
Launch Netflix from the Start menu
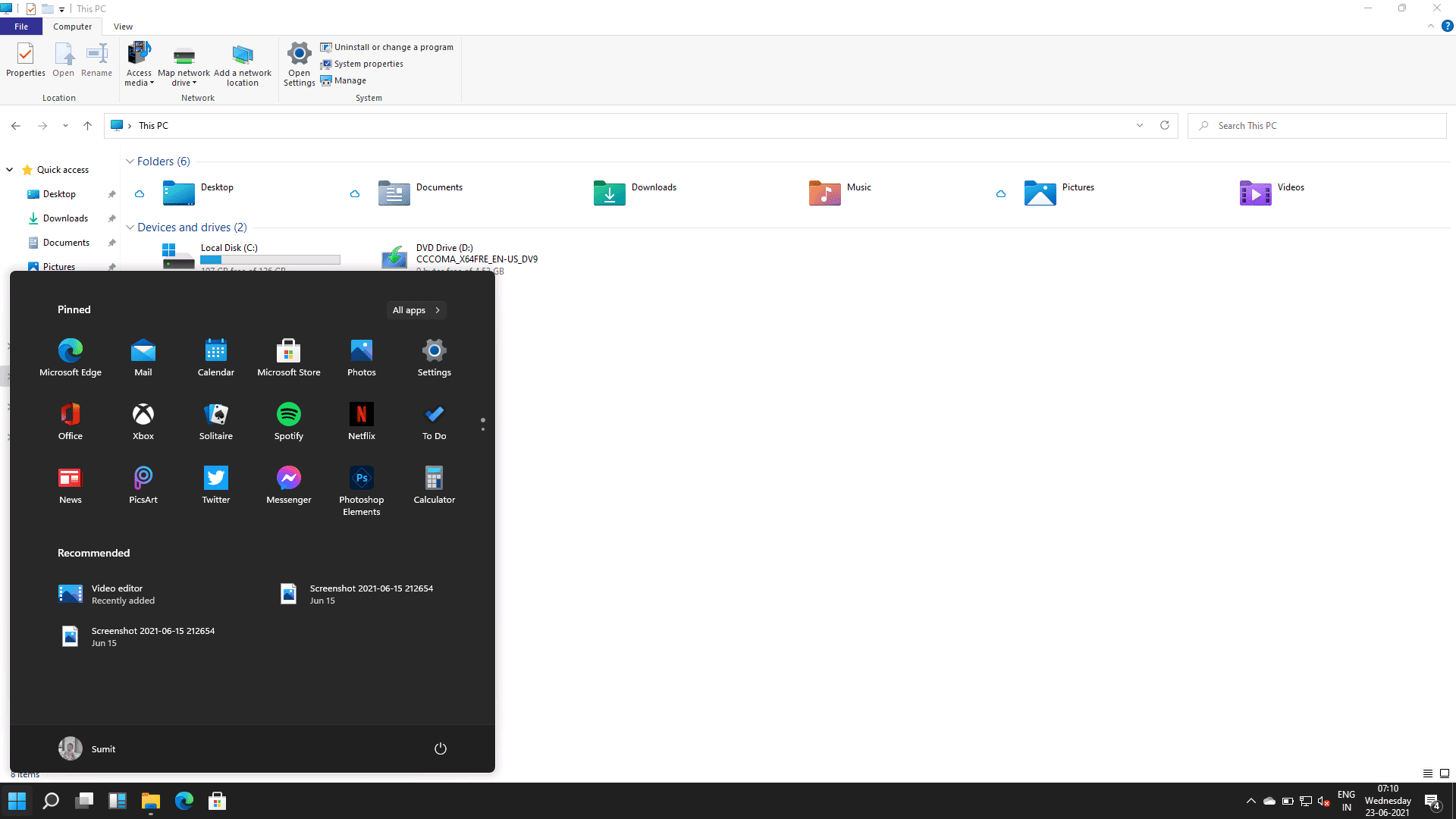(x=361, y=421)
